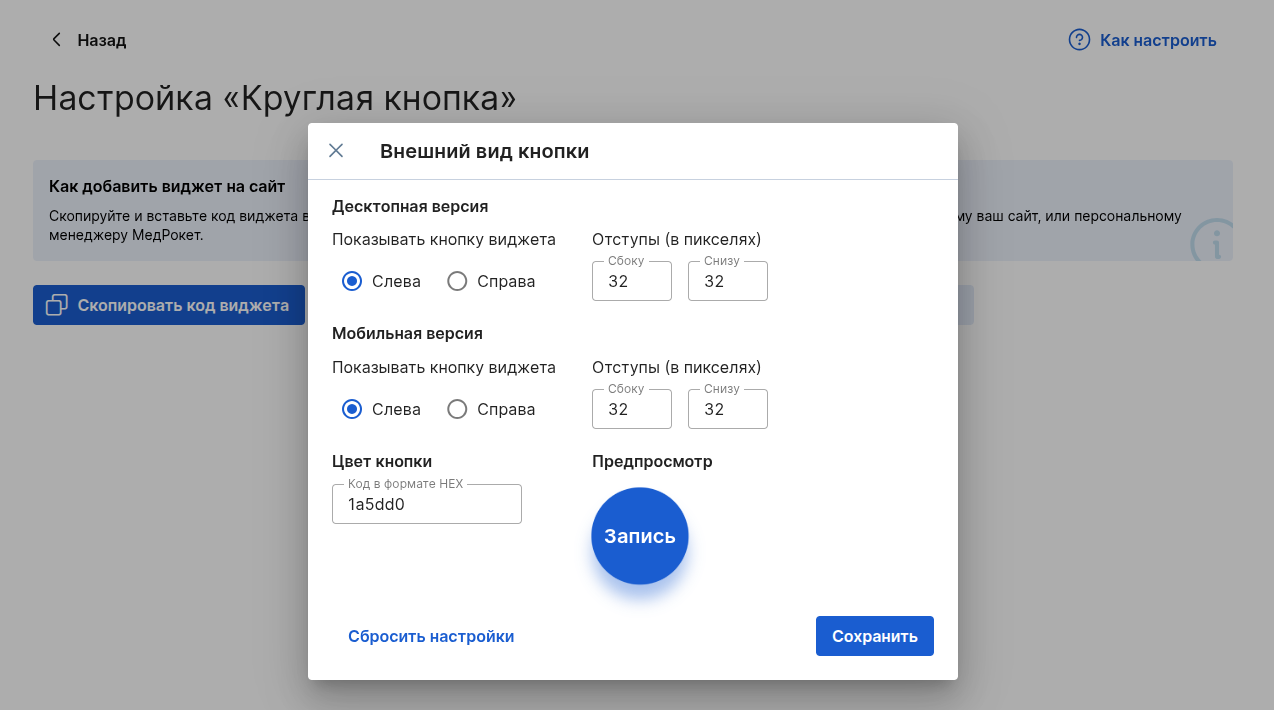Select «Справа» for the mobile version
The height and width of the screenshot is (710, 1274).
pyautogui.click(x=457, y=409)
